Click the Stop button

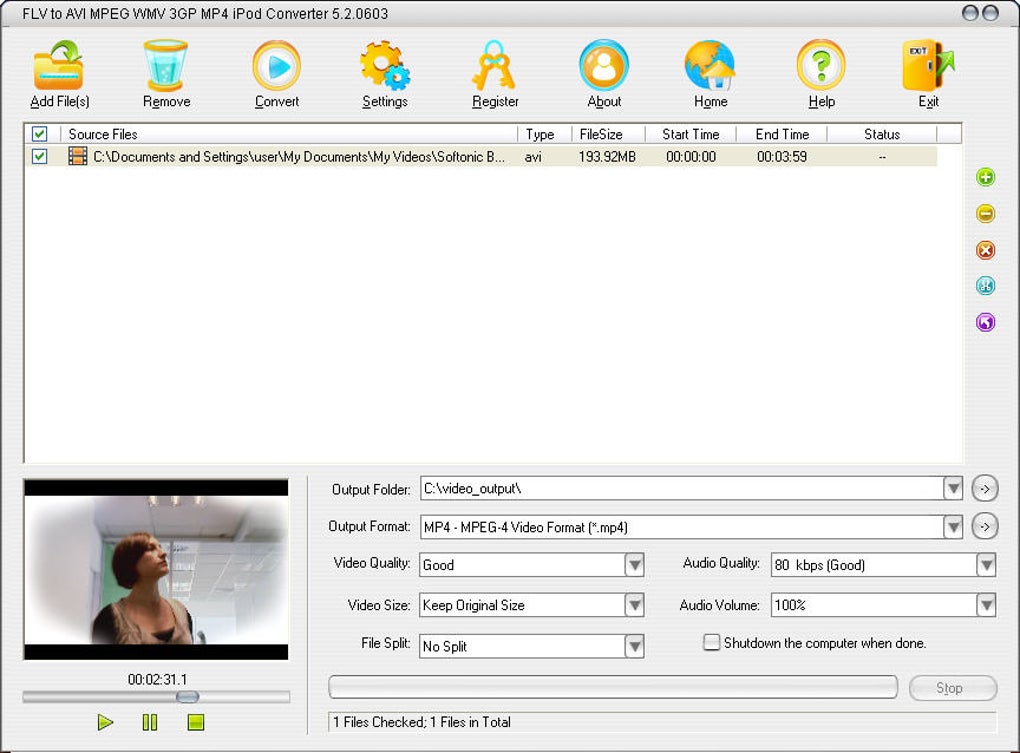click(952, 688)
